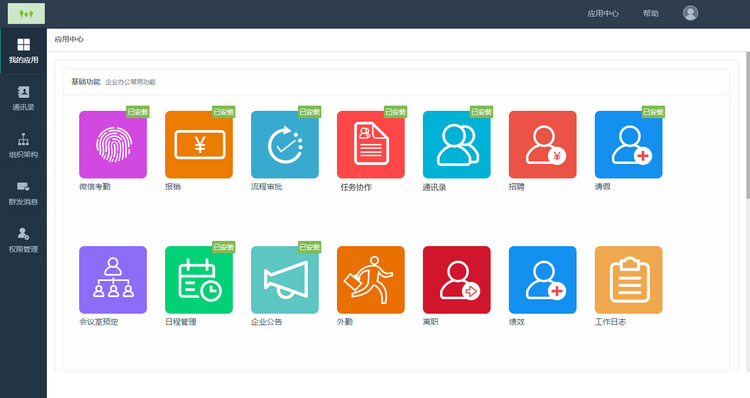This screenshot has height=398, width=750.
Task: Open 帮助 in the top navigation
Action: click(x=651, y=13)
